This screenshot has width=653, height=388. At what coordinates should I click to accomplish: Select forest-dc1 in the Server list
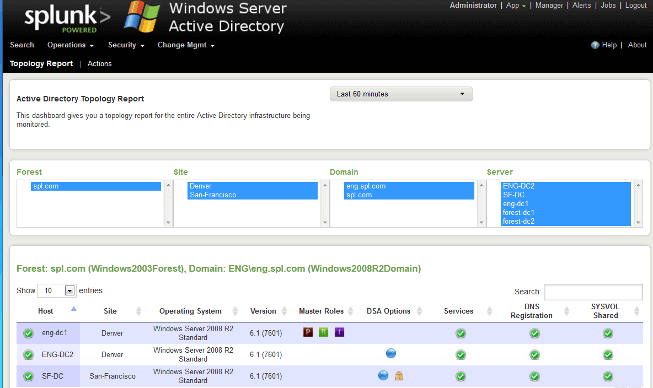point(566,212)
